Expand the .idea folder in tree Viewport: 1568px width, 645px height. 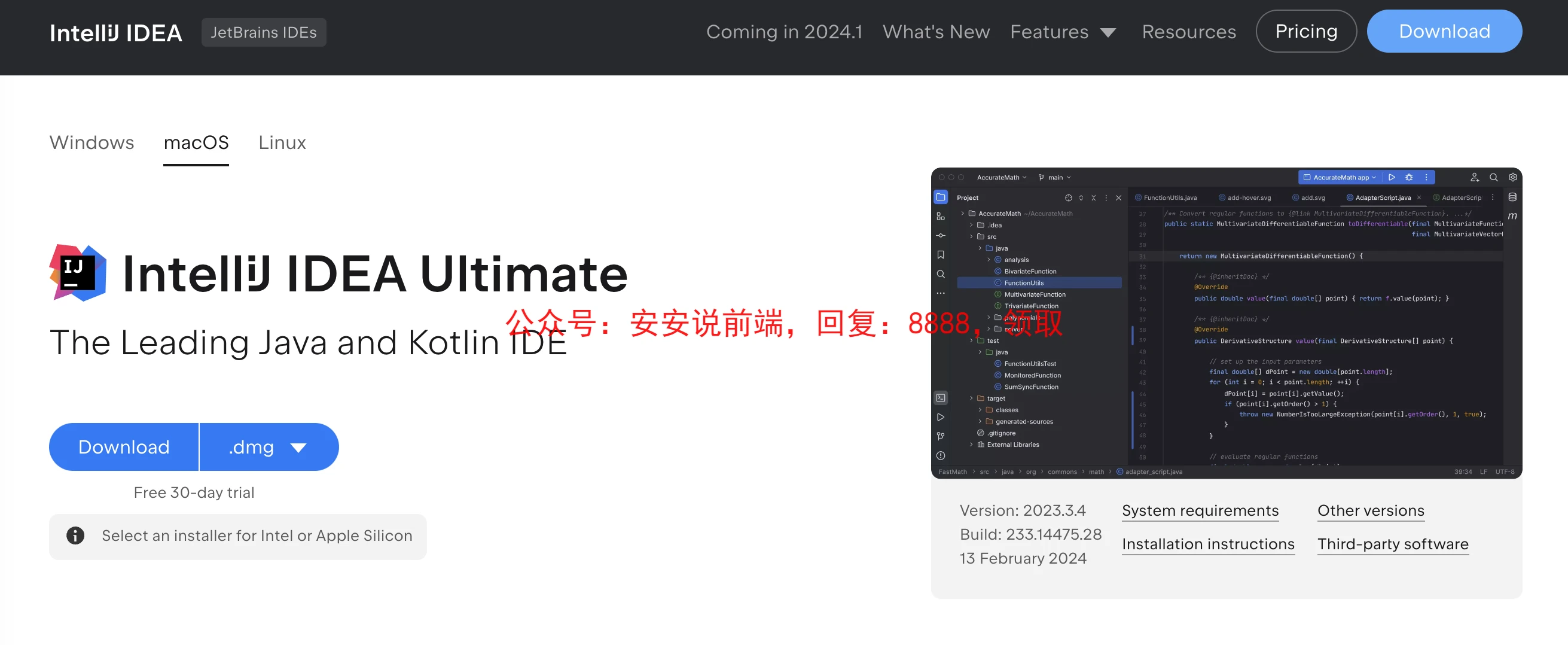pos(971,225)
